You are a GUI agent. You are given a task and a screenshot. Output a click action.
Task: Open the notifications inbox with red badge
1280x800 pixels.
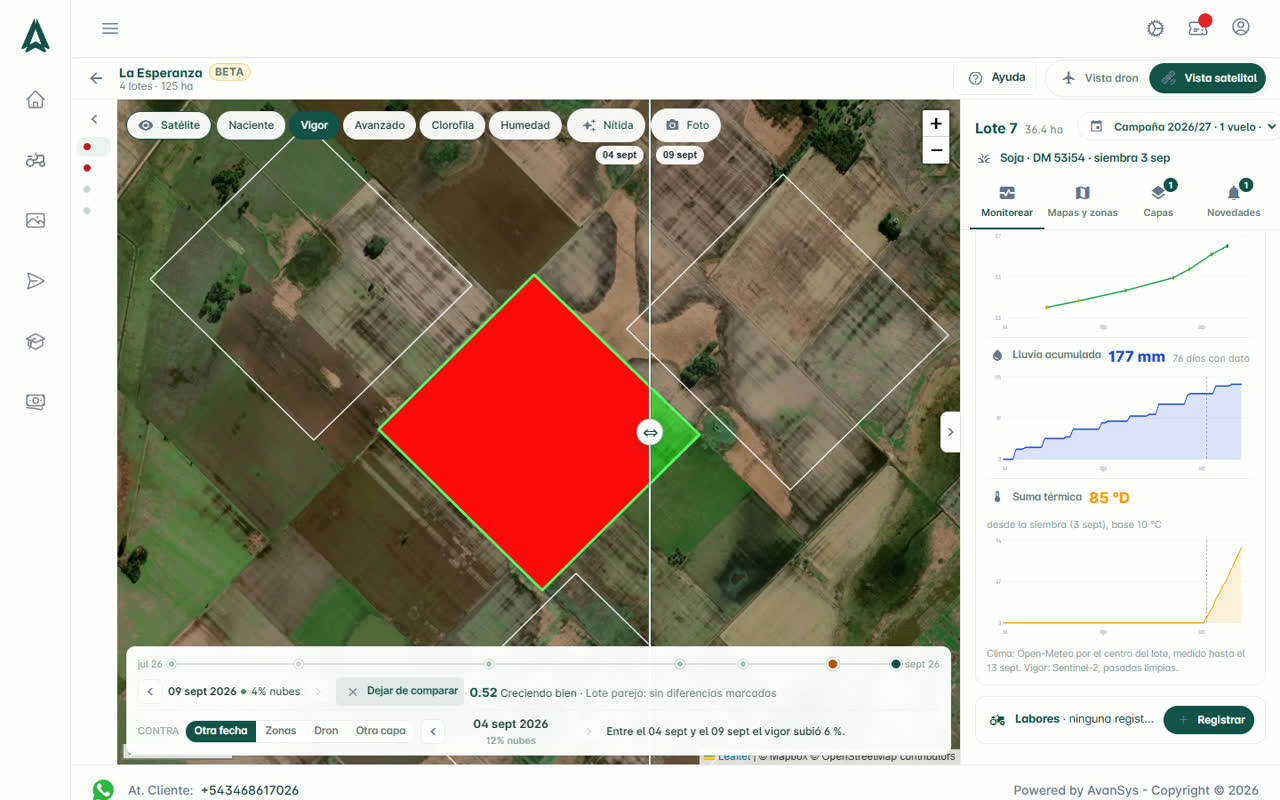(x=1198, y=27)
